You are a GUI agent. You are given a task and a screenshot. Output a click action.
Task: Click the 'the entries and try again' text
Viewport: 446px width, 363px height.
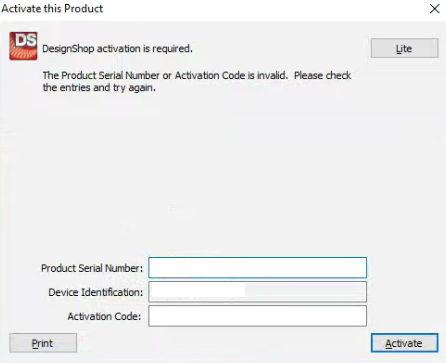pos(99,88)
